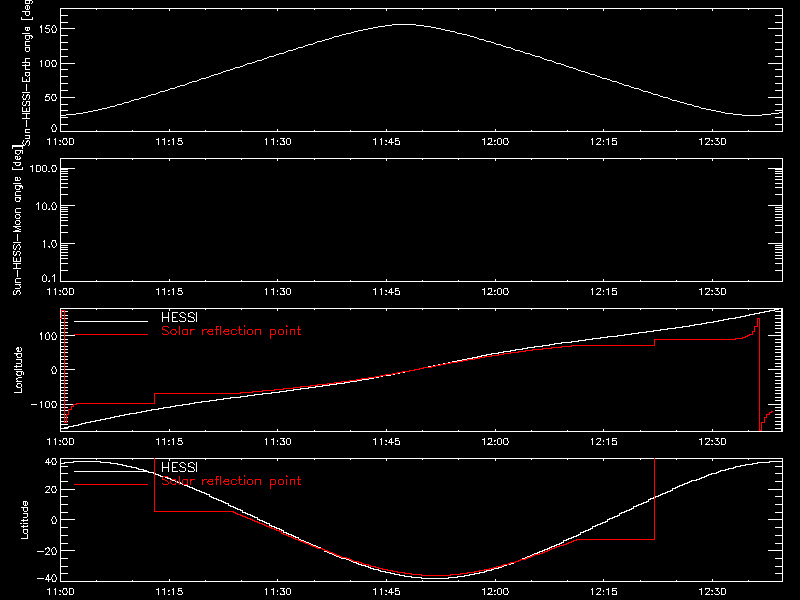Click the 0 tick on Longitude axis

click(x=54, y=370)
